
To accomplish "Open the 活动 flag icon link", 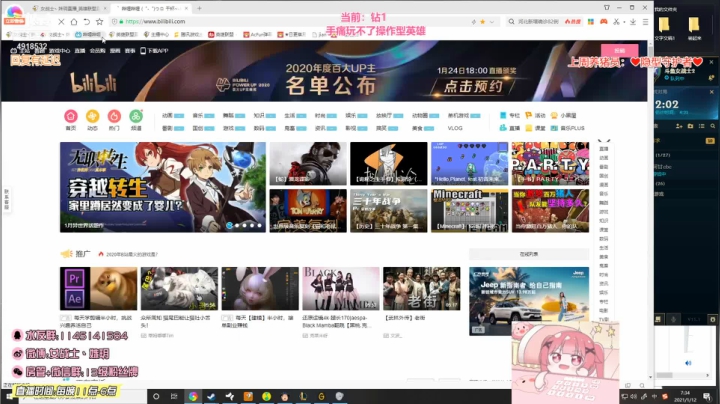I will [x=535, y=116].
